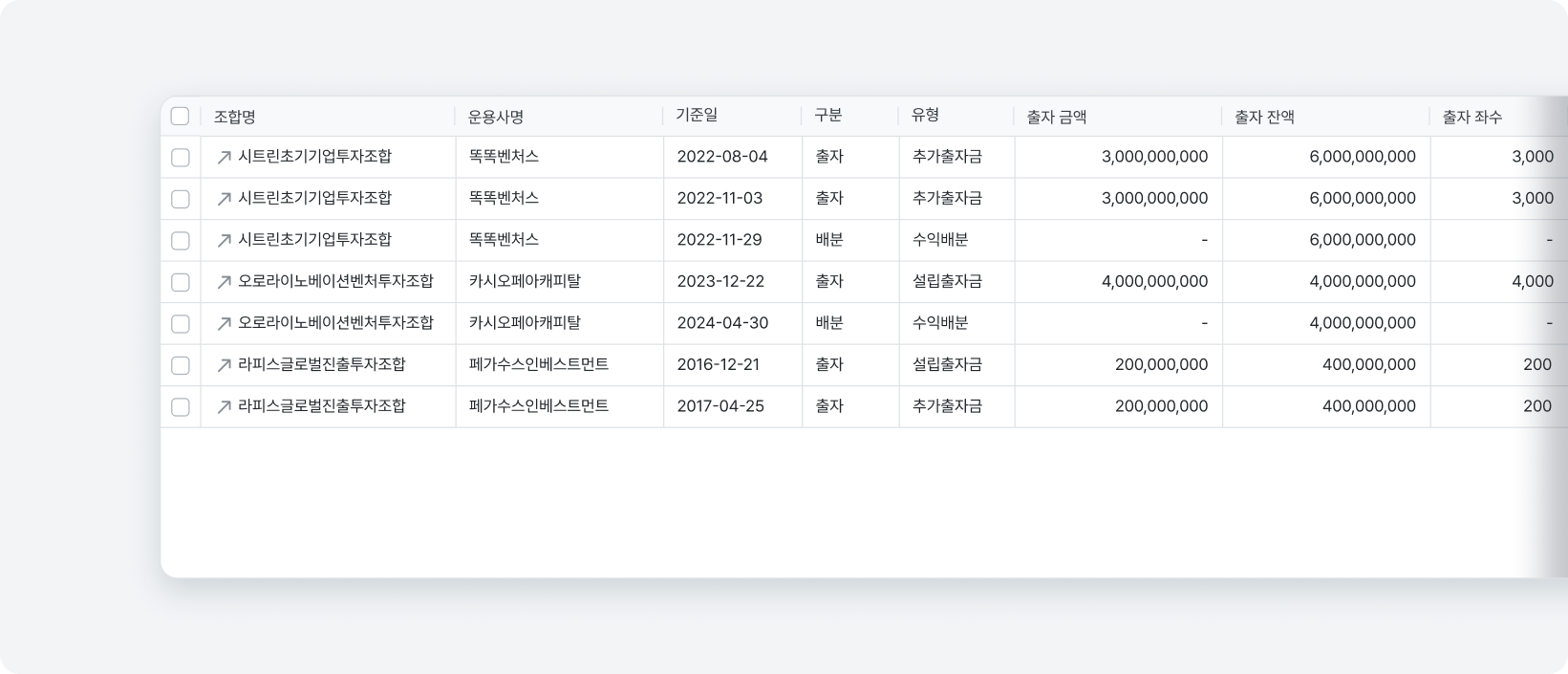Select 시트린초기기업투자조합 in the 2022-11-29 row
The image size is (1568, 674).
point(315,239)
